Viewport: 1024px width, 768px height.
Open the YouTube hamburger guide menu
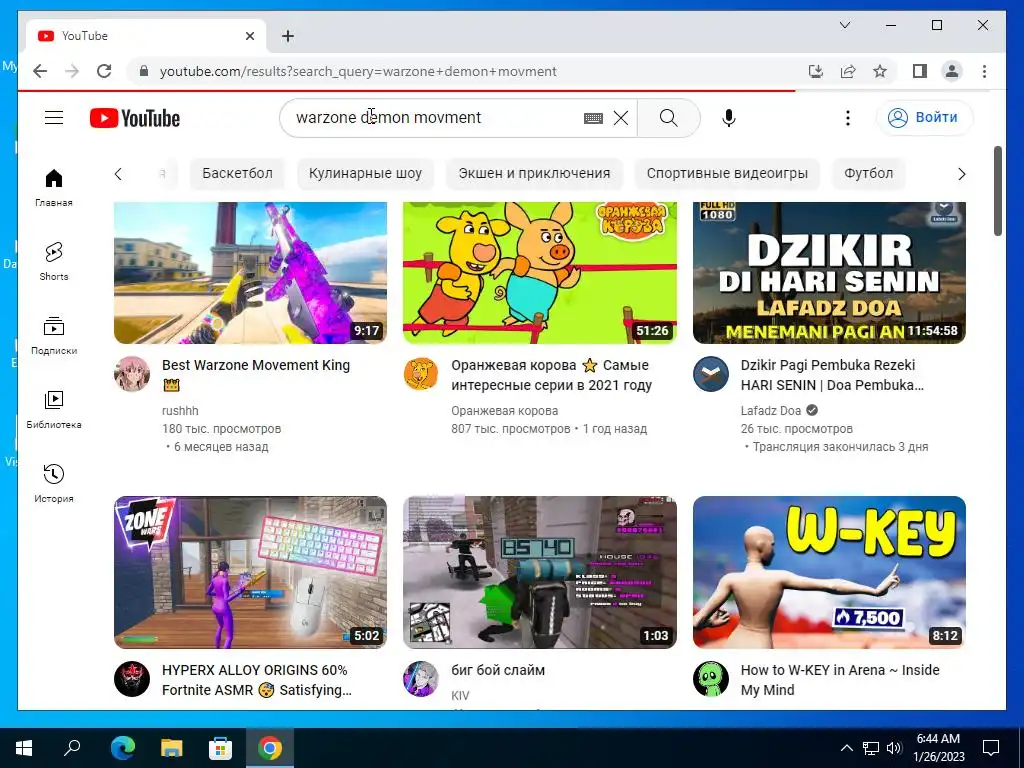pos(54,118)
